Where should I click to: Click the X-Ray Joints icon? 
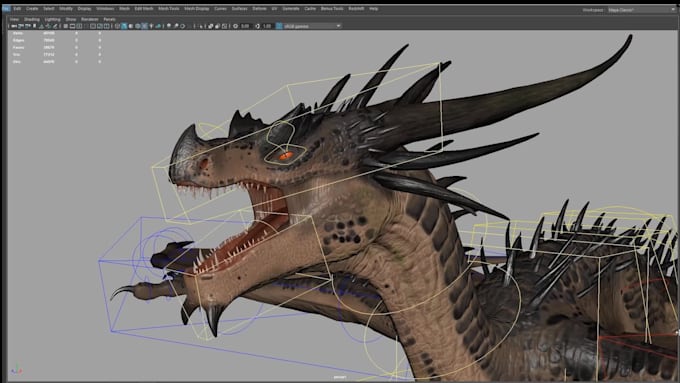(x=224, y=26)
